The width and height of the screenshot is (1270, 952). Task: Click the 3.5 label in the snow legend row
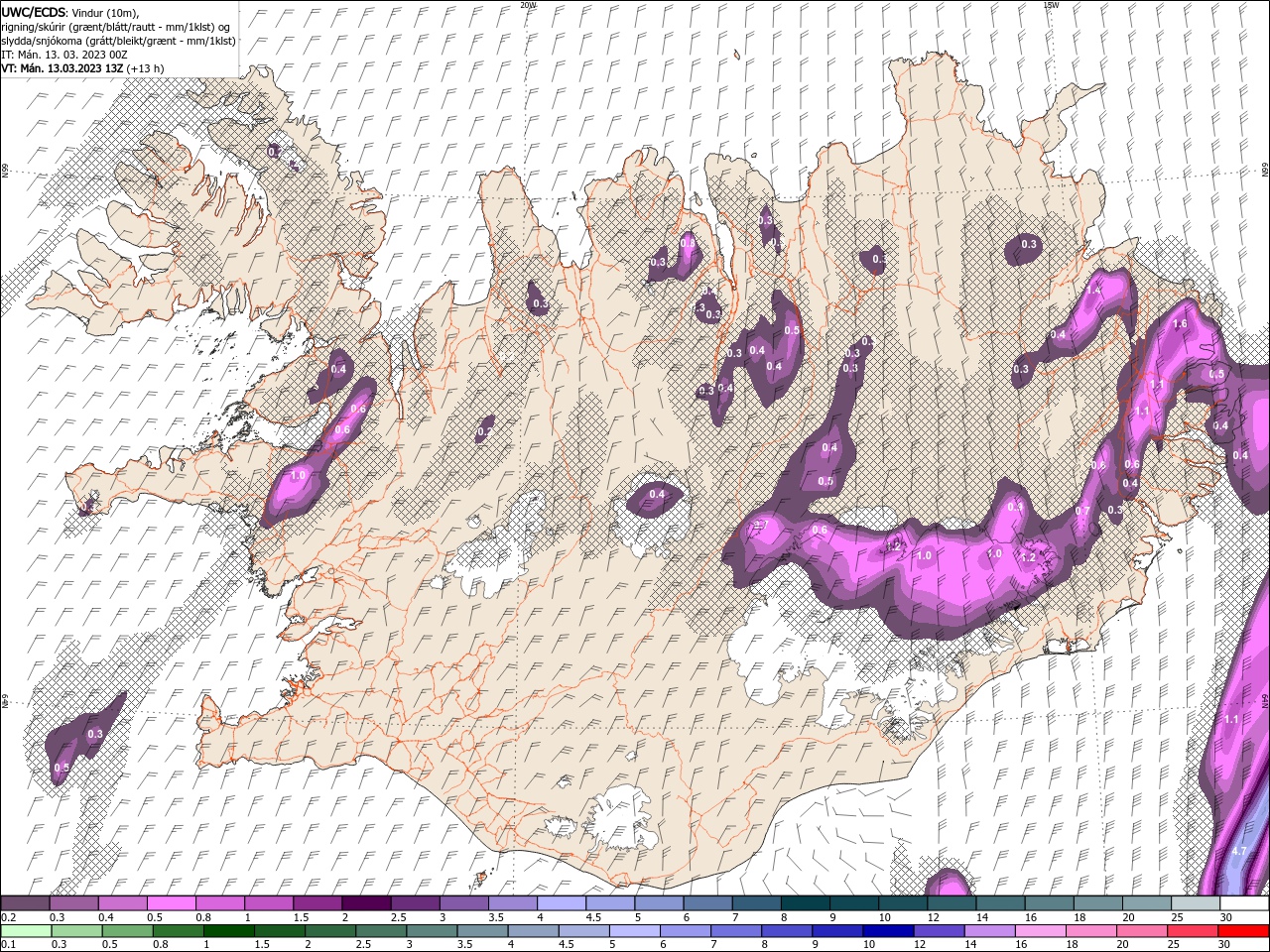coord(496,917)
